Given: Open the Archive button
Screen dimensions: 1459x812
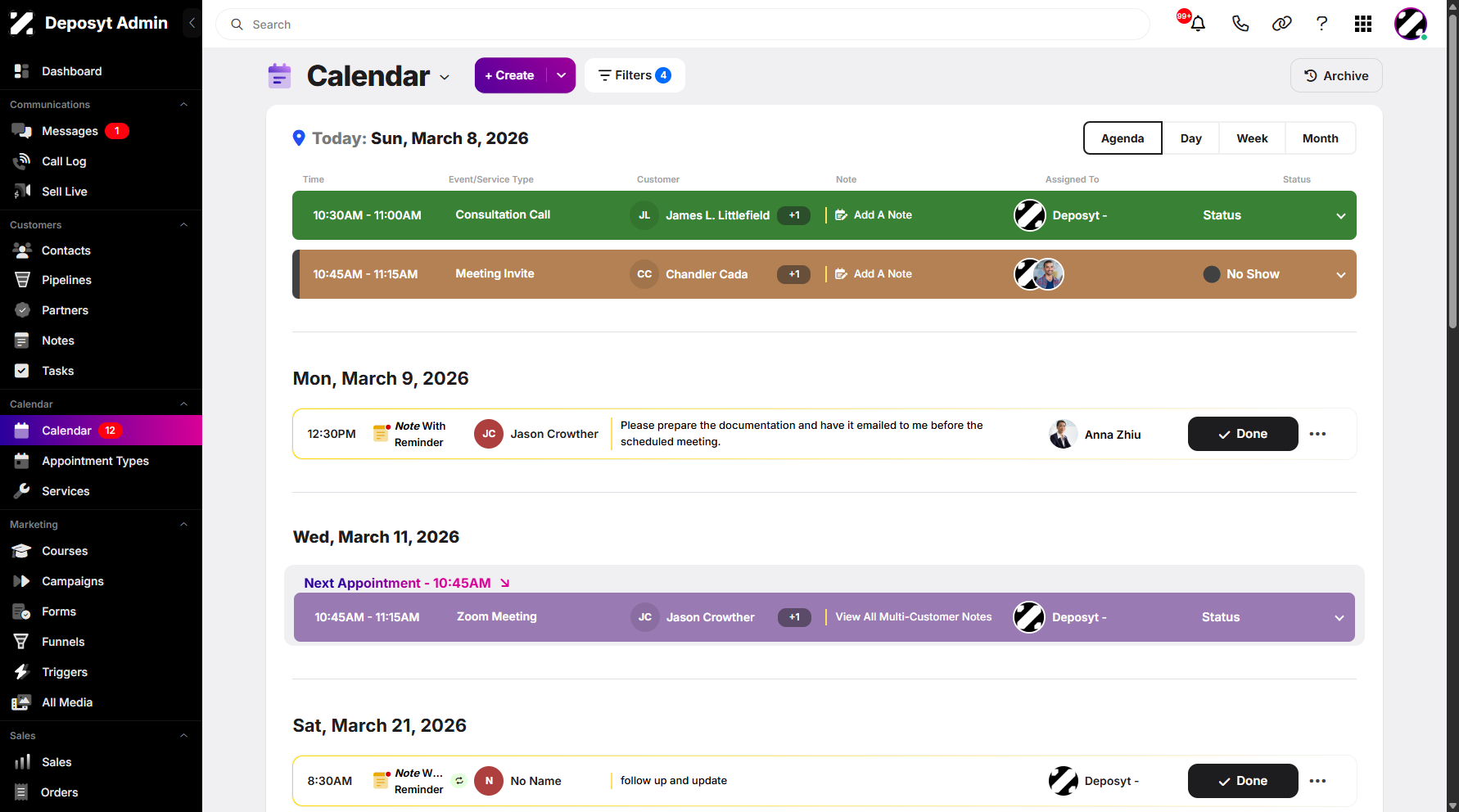Looking at the screenshot, I should (x=1336, y=75).
